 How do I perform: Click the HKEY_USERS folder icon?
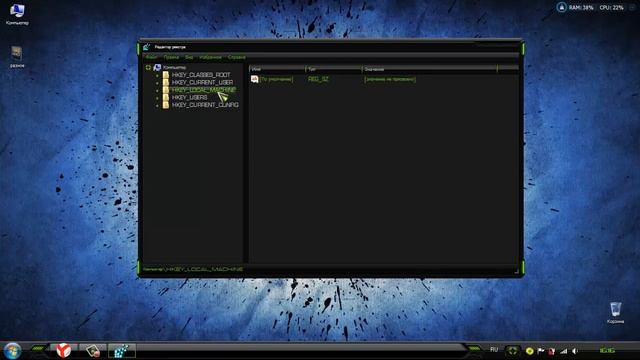[166, 98]
